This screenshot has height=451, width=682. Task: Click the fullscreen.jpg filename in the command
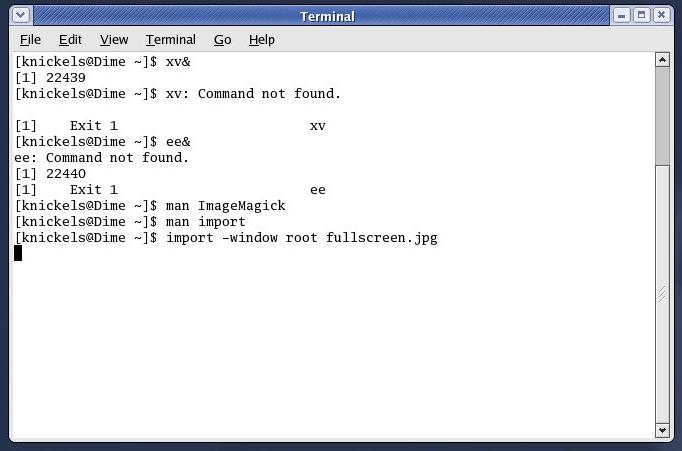click(x=382, y=238)
